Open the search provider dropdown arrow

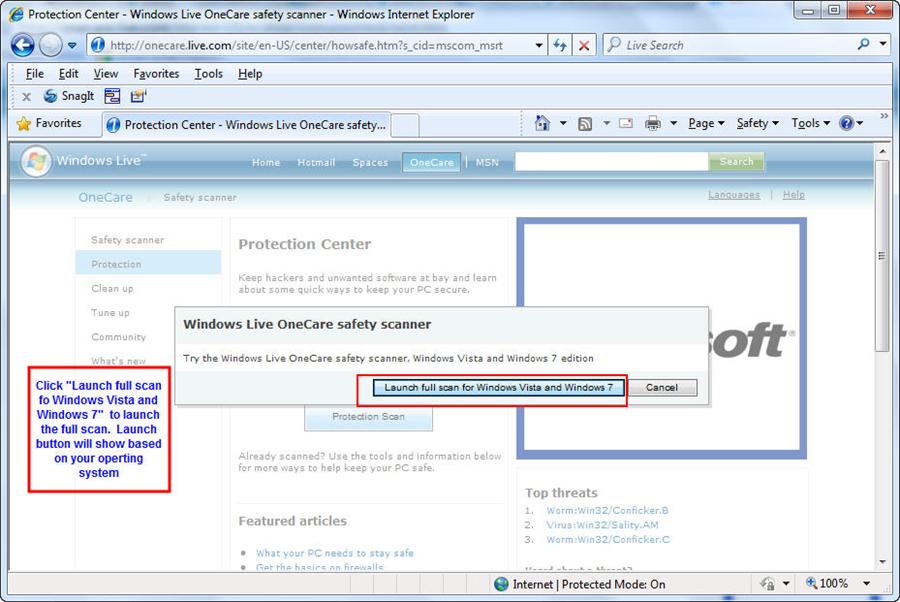(883, 44)
